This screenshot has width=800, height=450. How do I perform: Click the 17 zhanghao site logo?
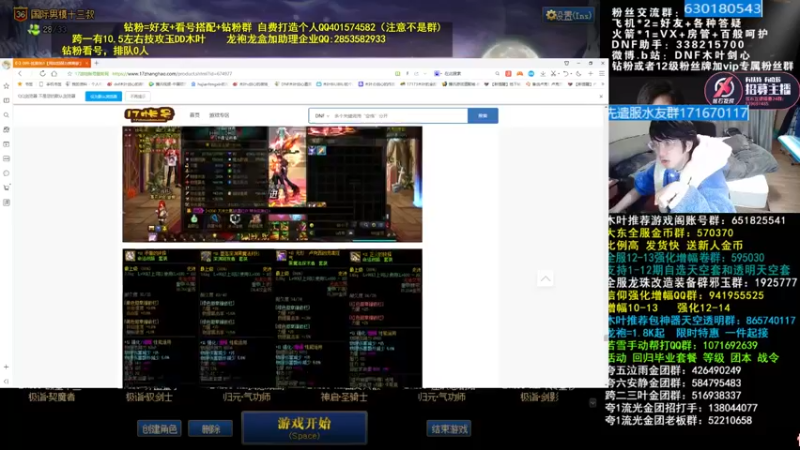pyautogui.click(x=149, y=115)
